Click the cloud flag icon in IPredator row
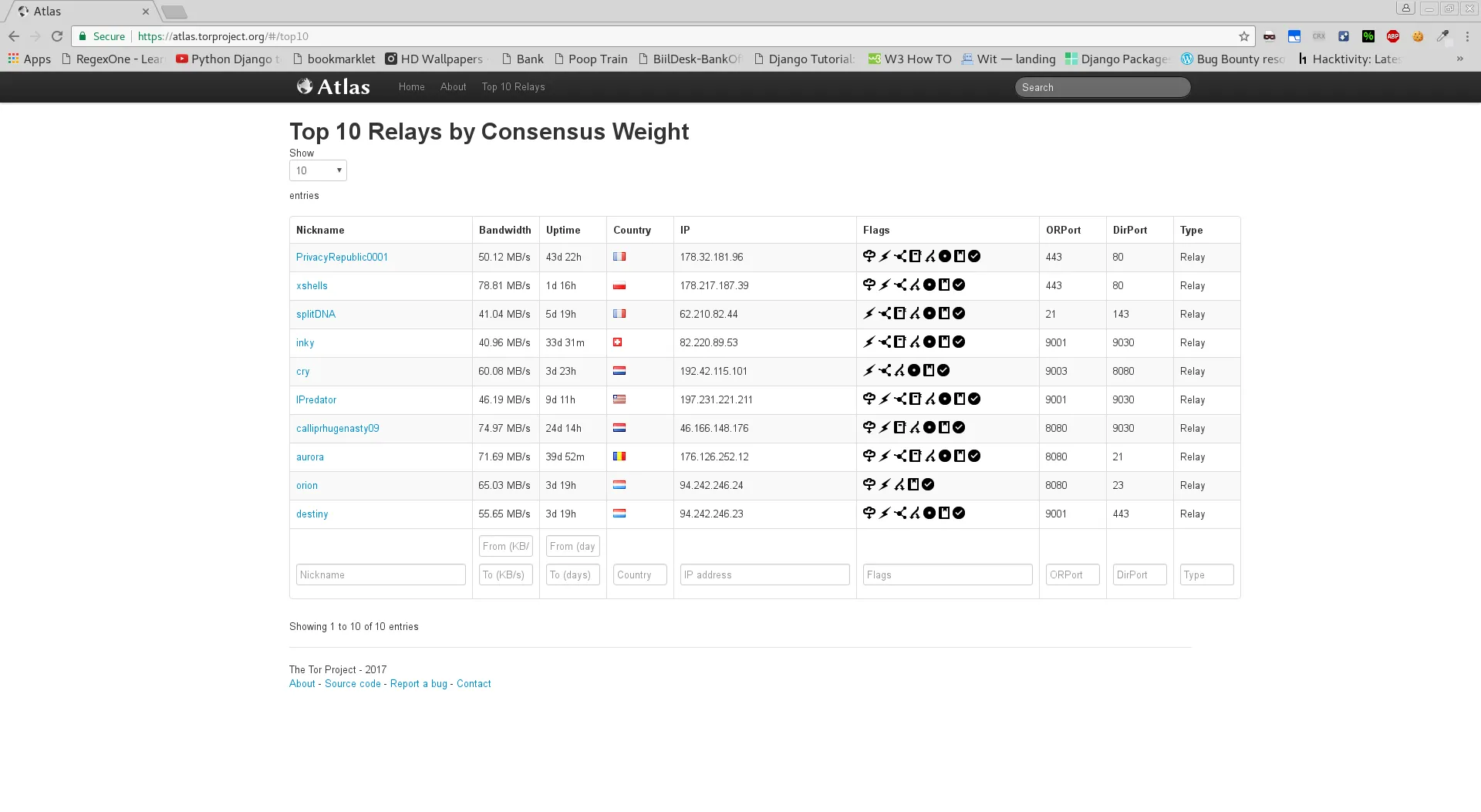Screen dimensions: 1481x812 click(x=869, y=399)
